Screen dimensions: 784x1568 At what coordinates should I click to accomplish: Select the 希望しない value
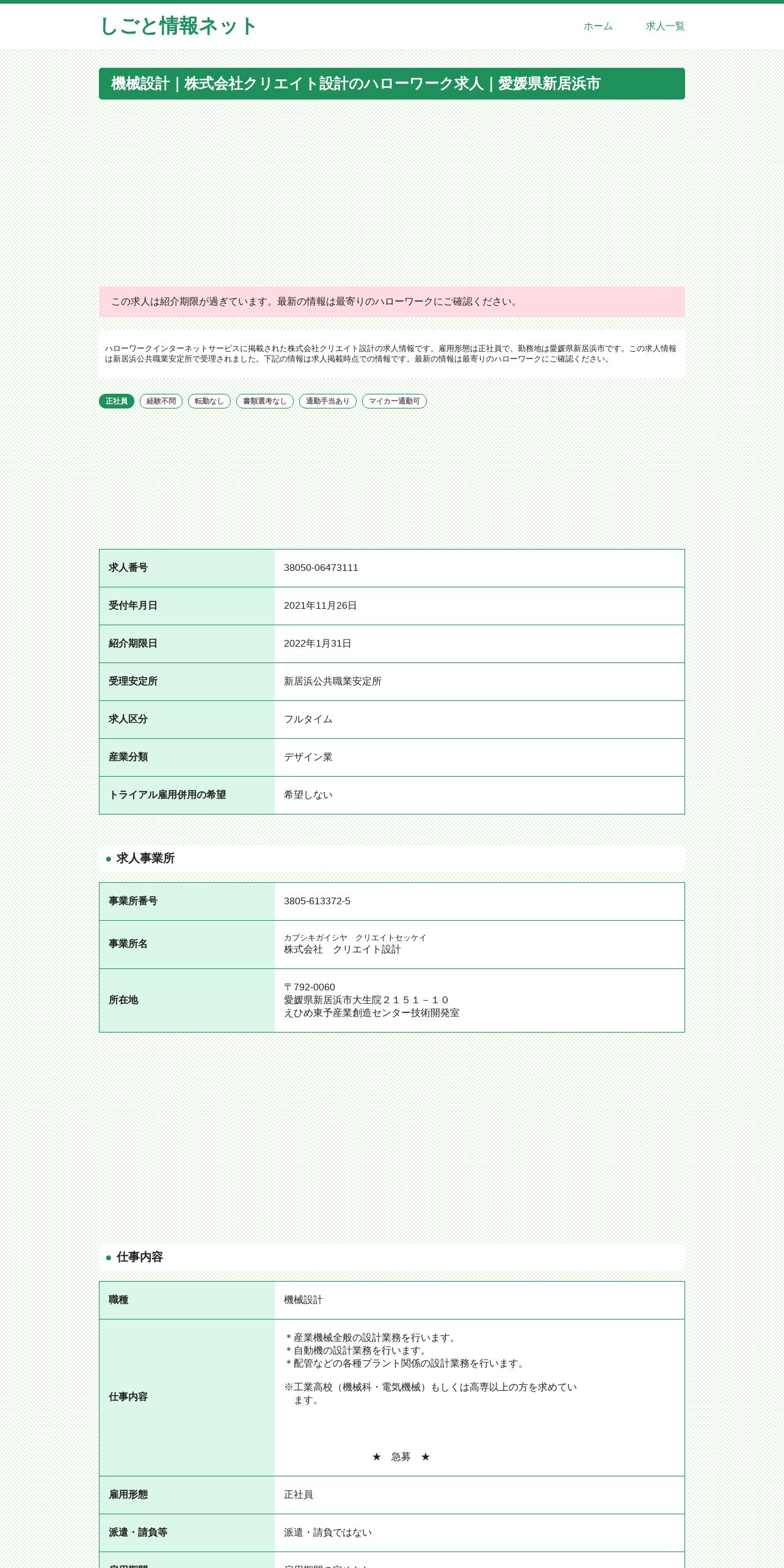tap(308, 795)
